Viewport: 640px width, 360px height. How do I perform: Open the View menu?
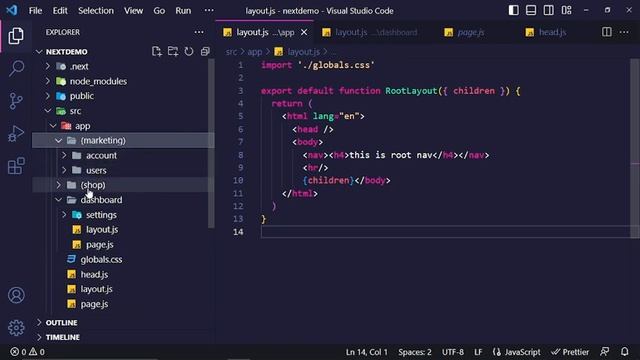click(133, 11)
